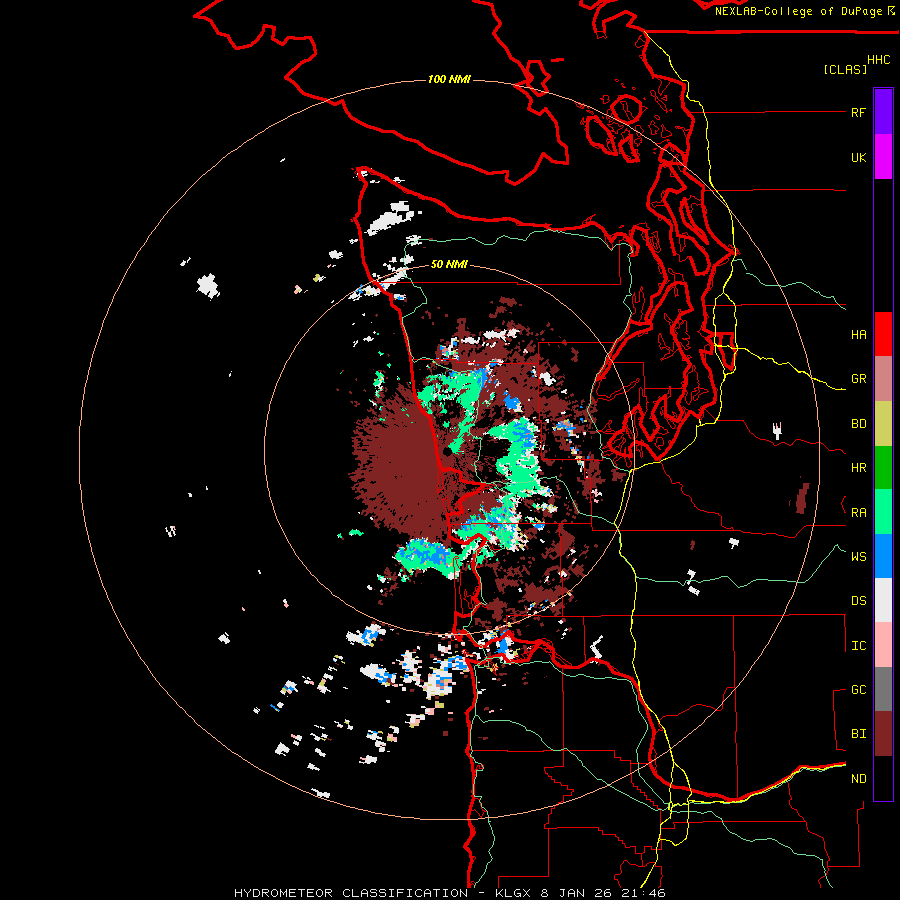The height and width of the screenshot is (900, 900).
Task: Pick the RA bright green legend swatch
Action: point(883,512)
